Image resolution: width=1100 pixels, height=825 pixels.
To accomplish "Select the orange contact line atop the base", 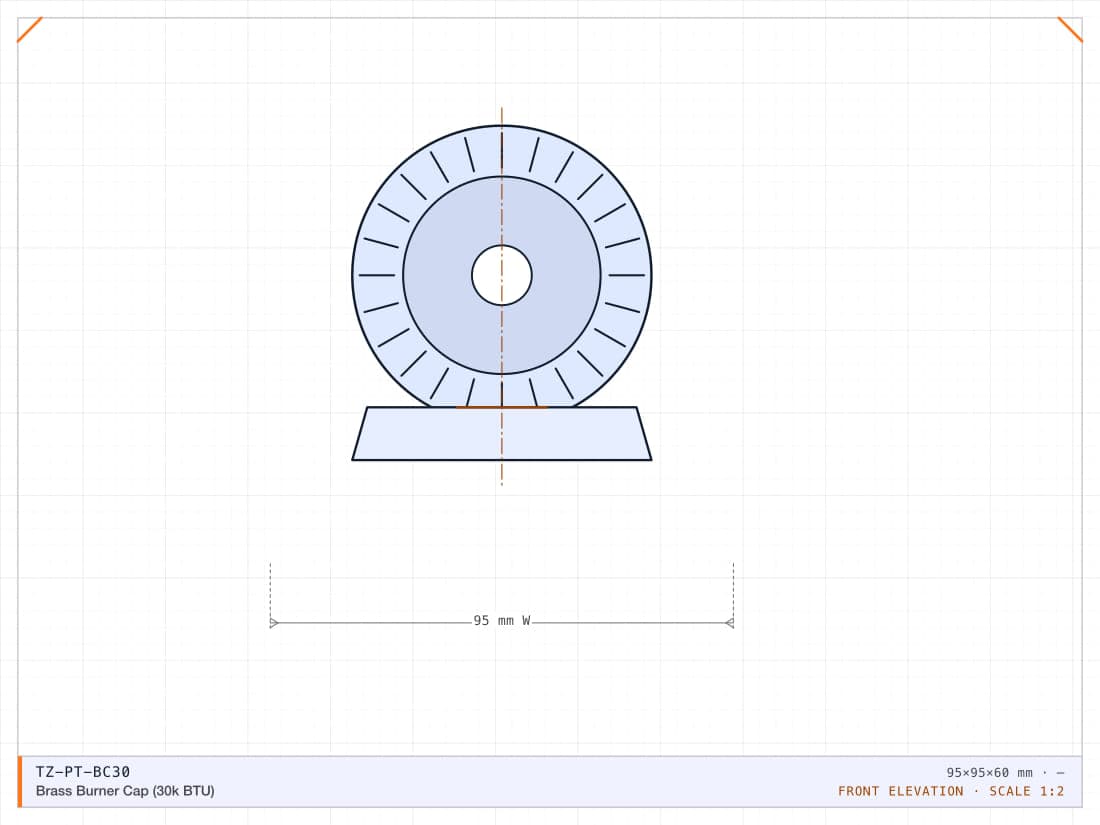I will pos(502,407).
